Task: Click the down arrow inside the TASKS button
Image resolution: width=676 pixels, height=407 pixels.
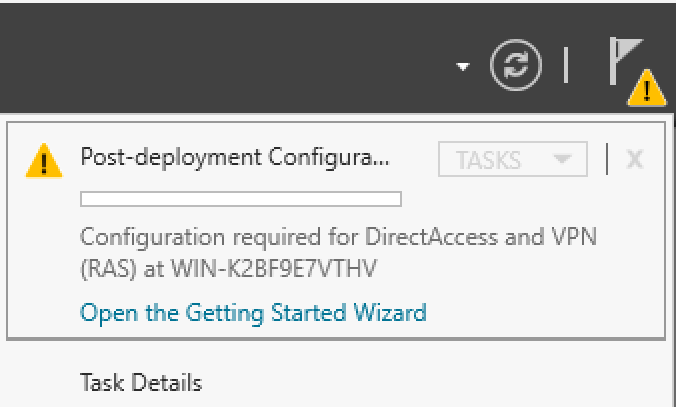Action: (562, 159)
